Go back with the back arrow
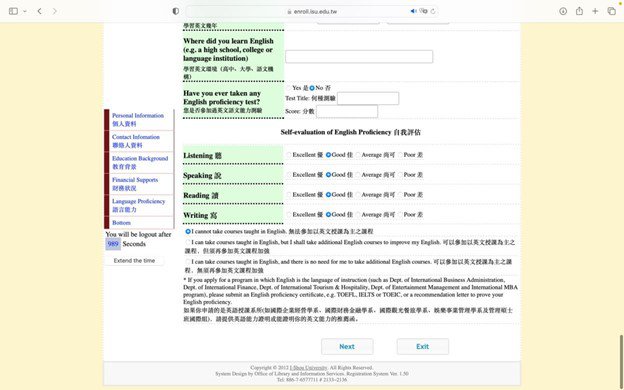624x390 pixels. click(39, 11)
